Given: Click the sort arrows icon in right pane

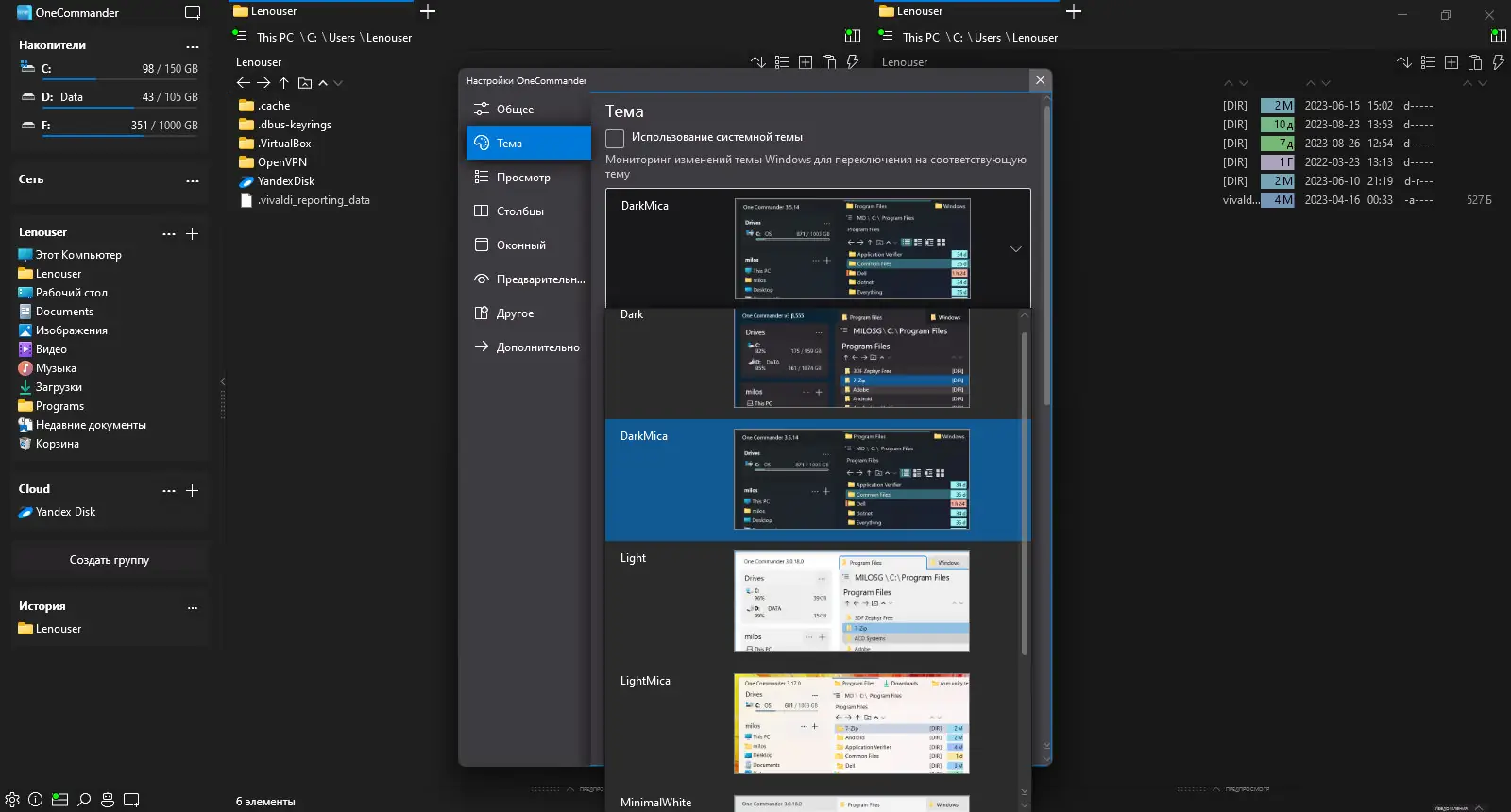Looking at the screenshot, I should (x=1404, y=62).
